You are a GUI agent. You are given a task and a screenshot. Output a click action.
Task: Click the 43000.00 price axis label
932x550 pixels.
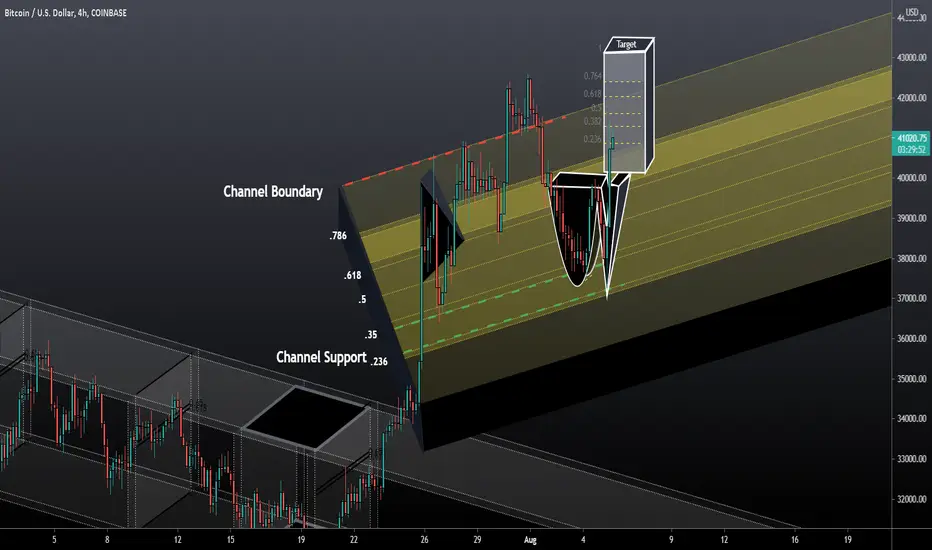tap(912, 58)
